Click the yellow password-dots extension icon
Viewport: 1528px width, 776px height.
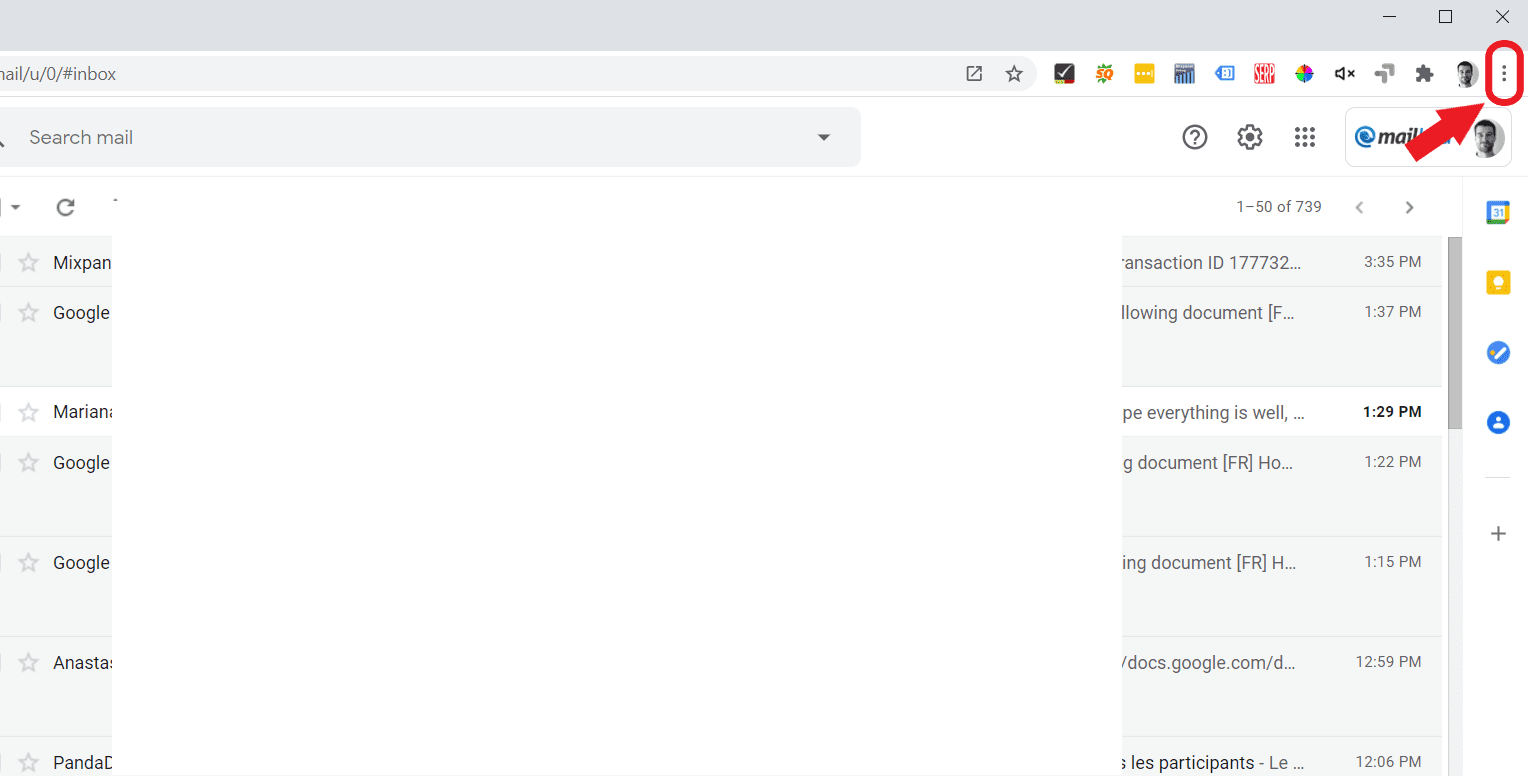[x=1144, y=73]
